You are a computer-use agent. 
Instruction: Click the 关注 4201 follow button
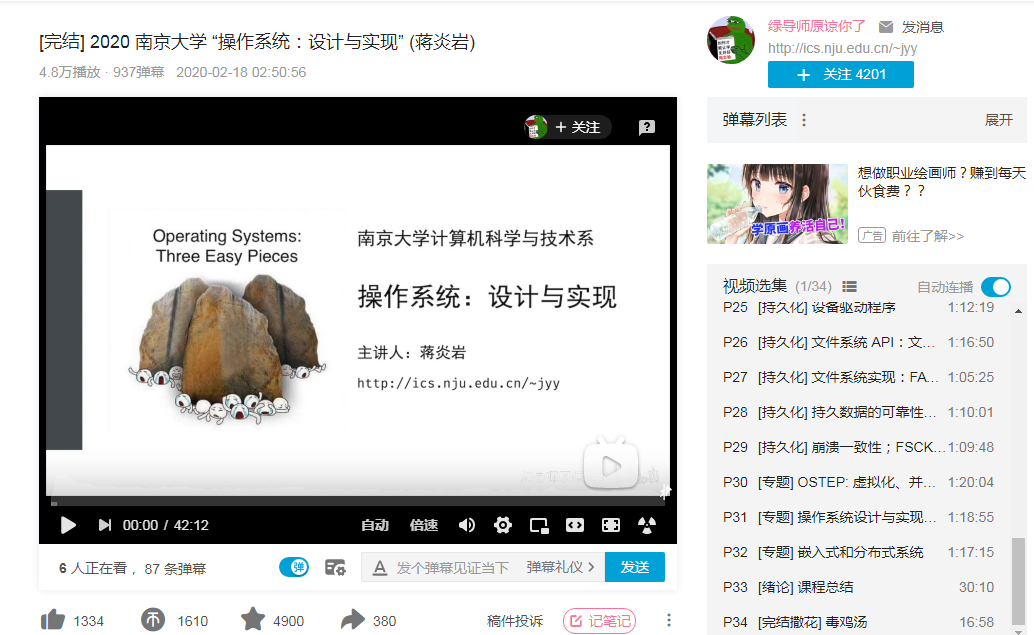(840, 74)
